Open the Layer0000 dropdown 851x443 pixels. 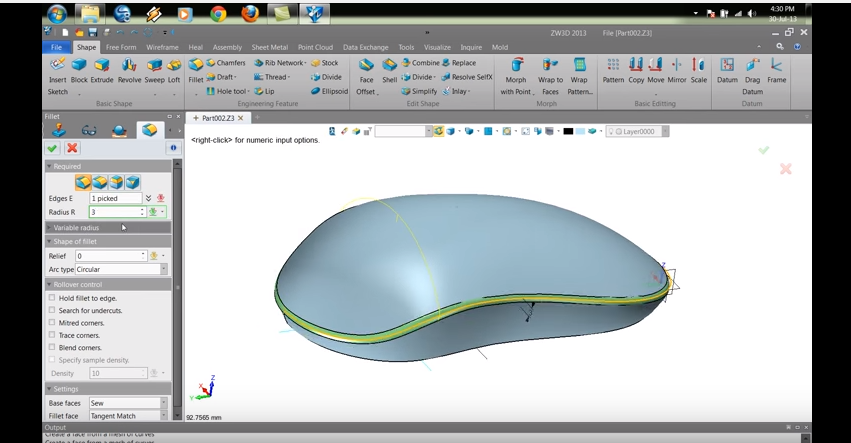click(x=665, y=131)
